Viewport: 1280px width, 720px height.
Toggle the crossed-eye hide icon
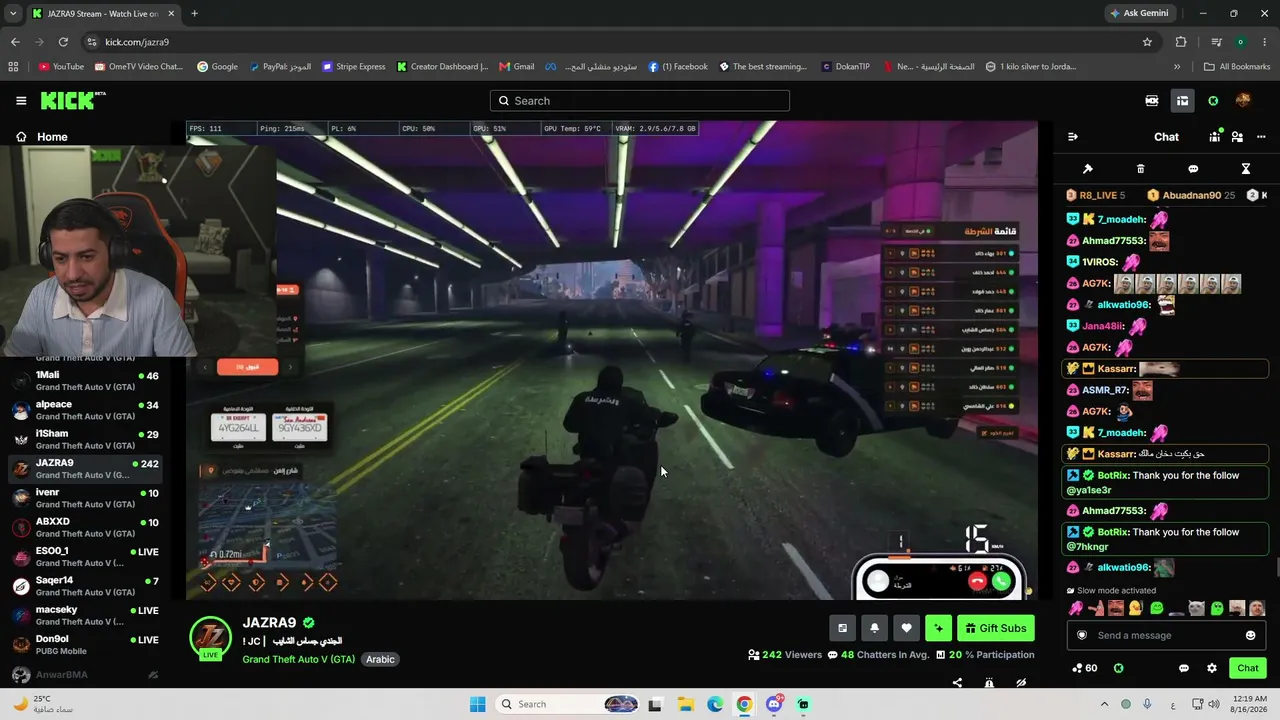tap(1021, 683)
